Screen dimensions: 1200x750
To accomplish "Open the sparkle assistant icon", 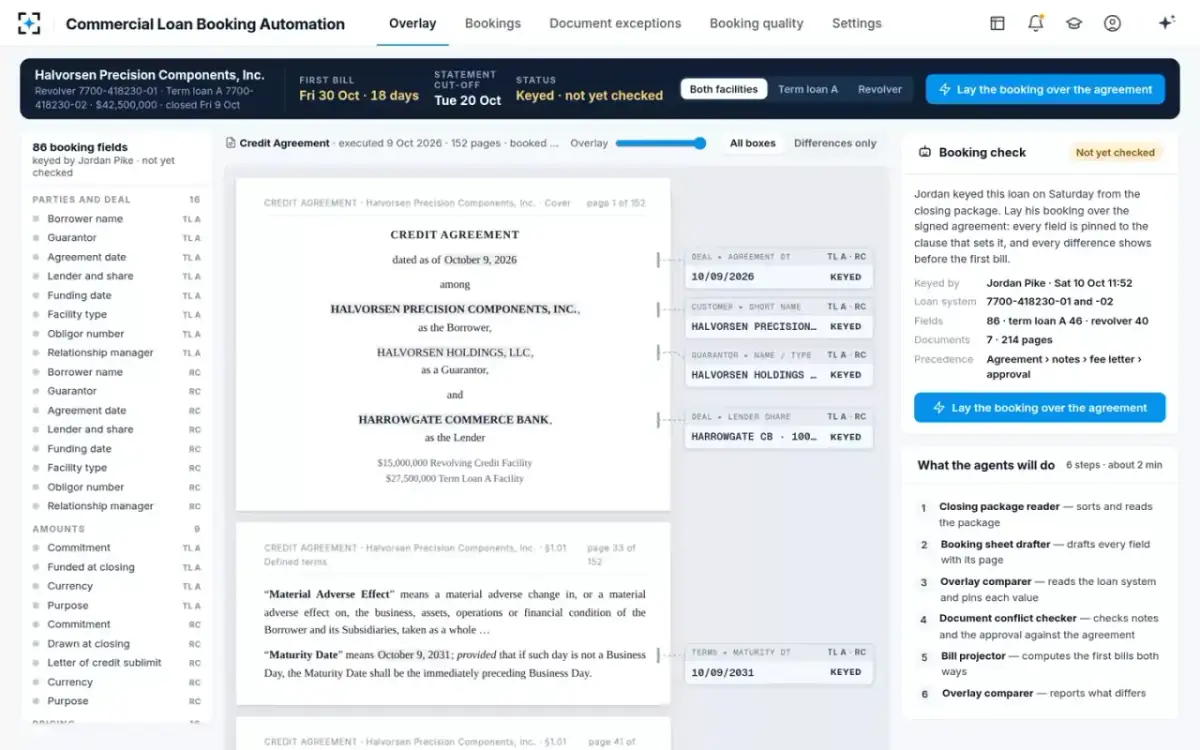I will point(1166,23).
